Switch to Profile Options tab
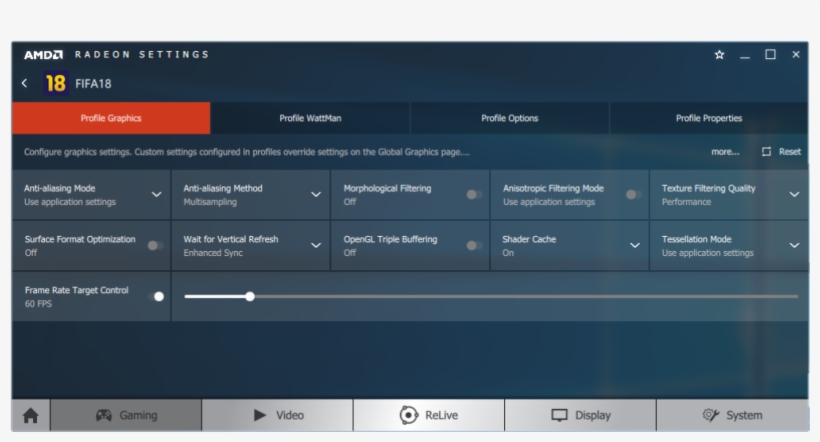The image size is (820, 442). (509, 118)
